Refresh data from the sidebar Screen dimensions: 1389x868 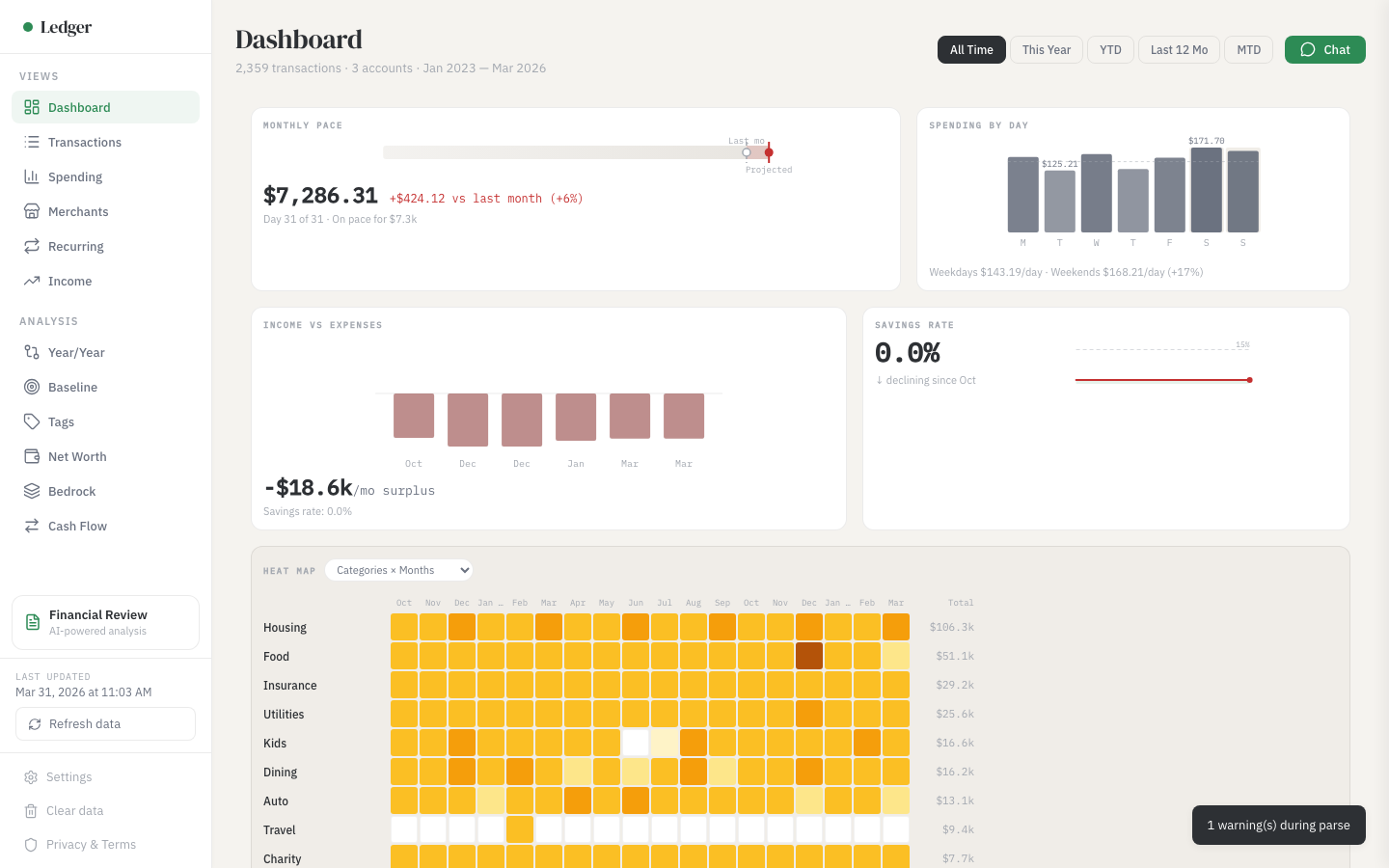104,723
